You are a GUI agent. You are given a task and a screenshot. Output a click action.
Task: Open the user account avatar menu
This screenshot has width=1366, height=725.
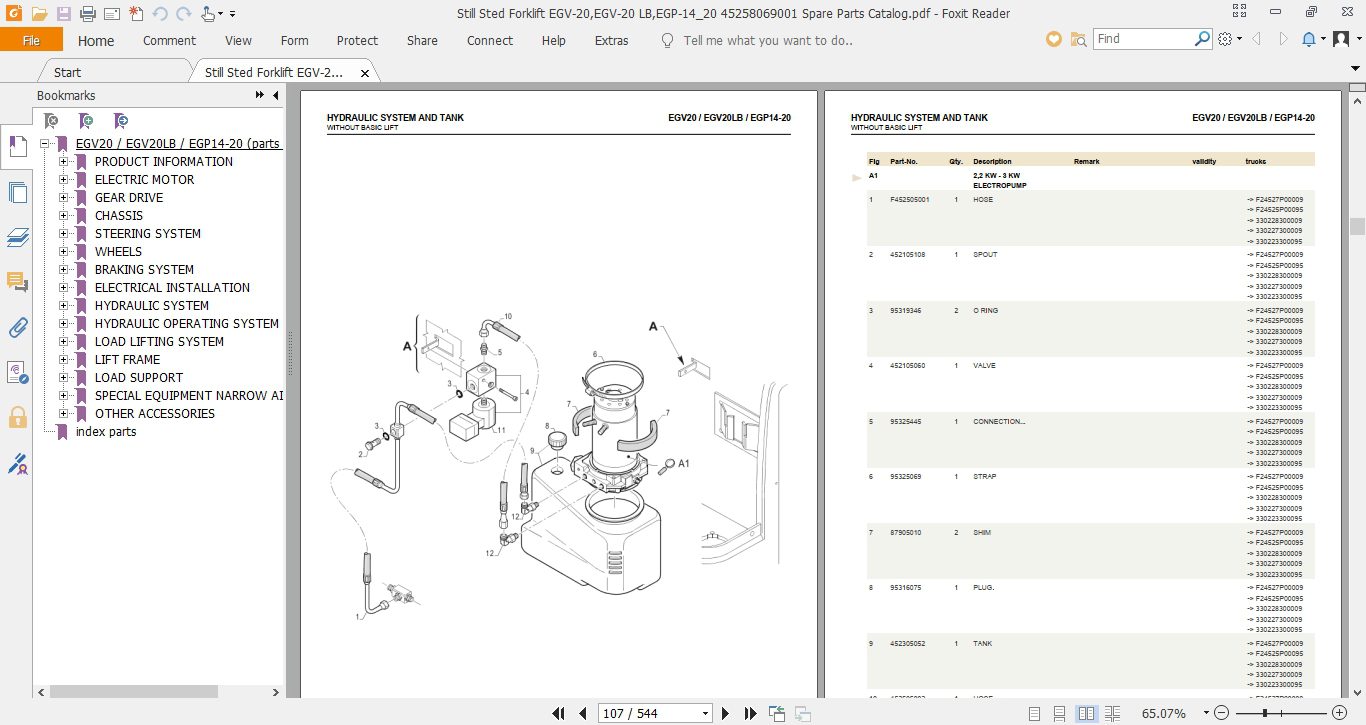coord(1341,39)
